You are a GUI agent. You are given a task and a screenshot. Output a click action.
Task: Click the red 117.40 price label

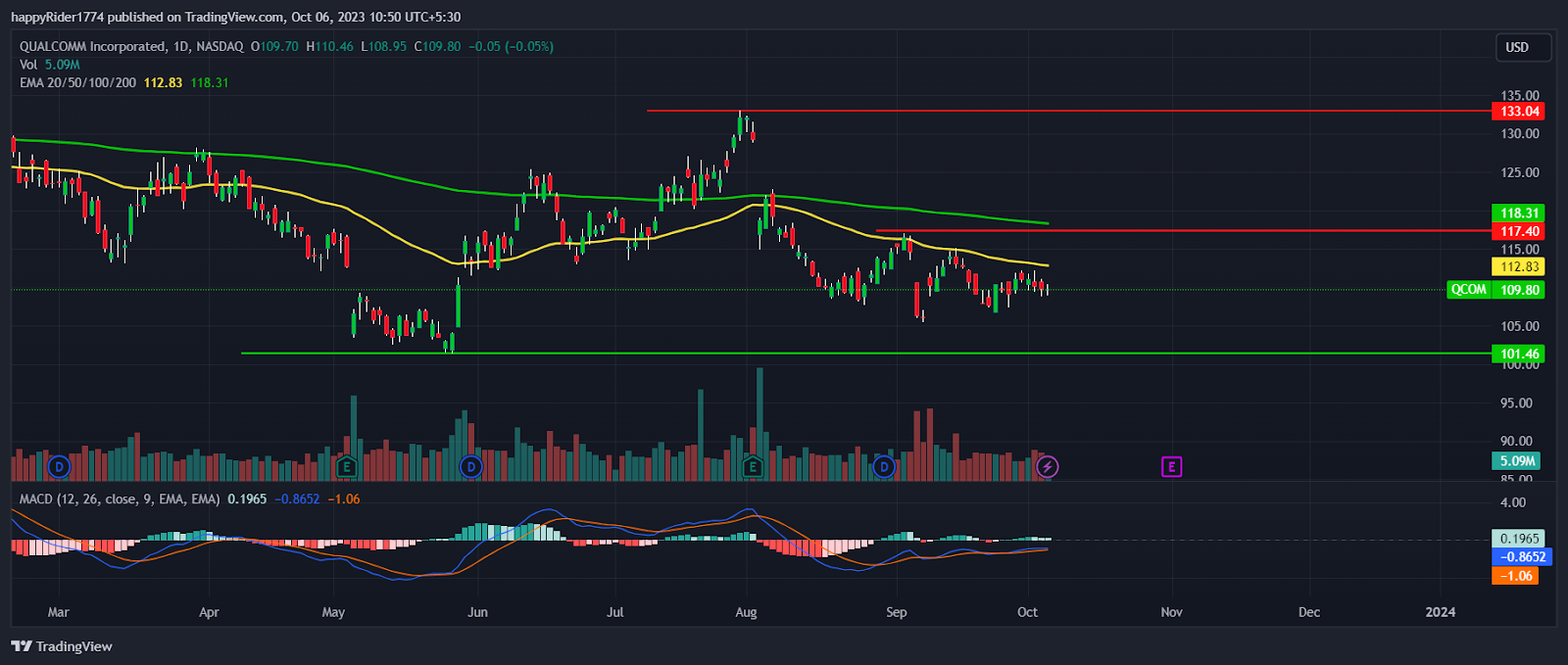(1520, 232)
